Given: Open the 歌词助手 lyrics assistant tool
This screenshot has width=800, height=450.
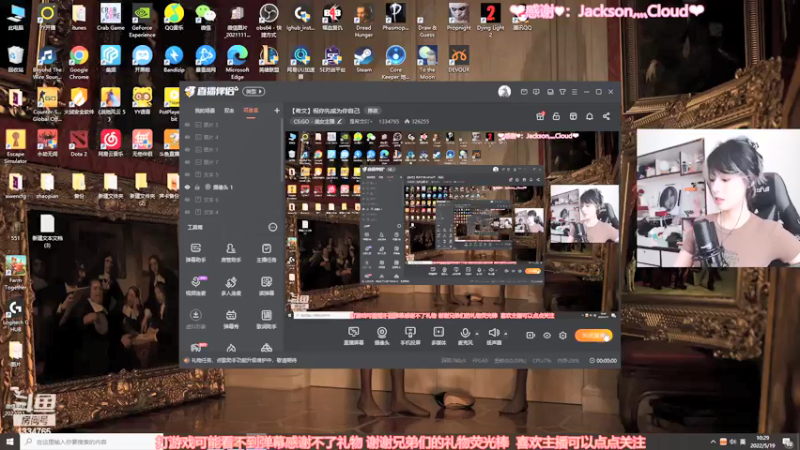Looking at the screenshot, I should [266, 319].
